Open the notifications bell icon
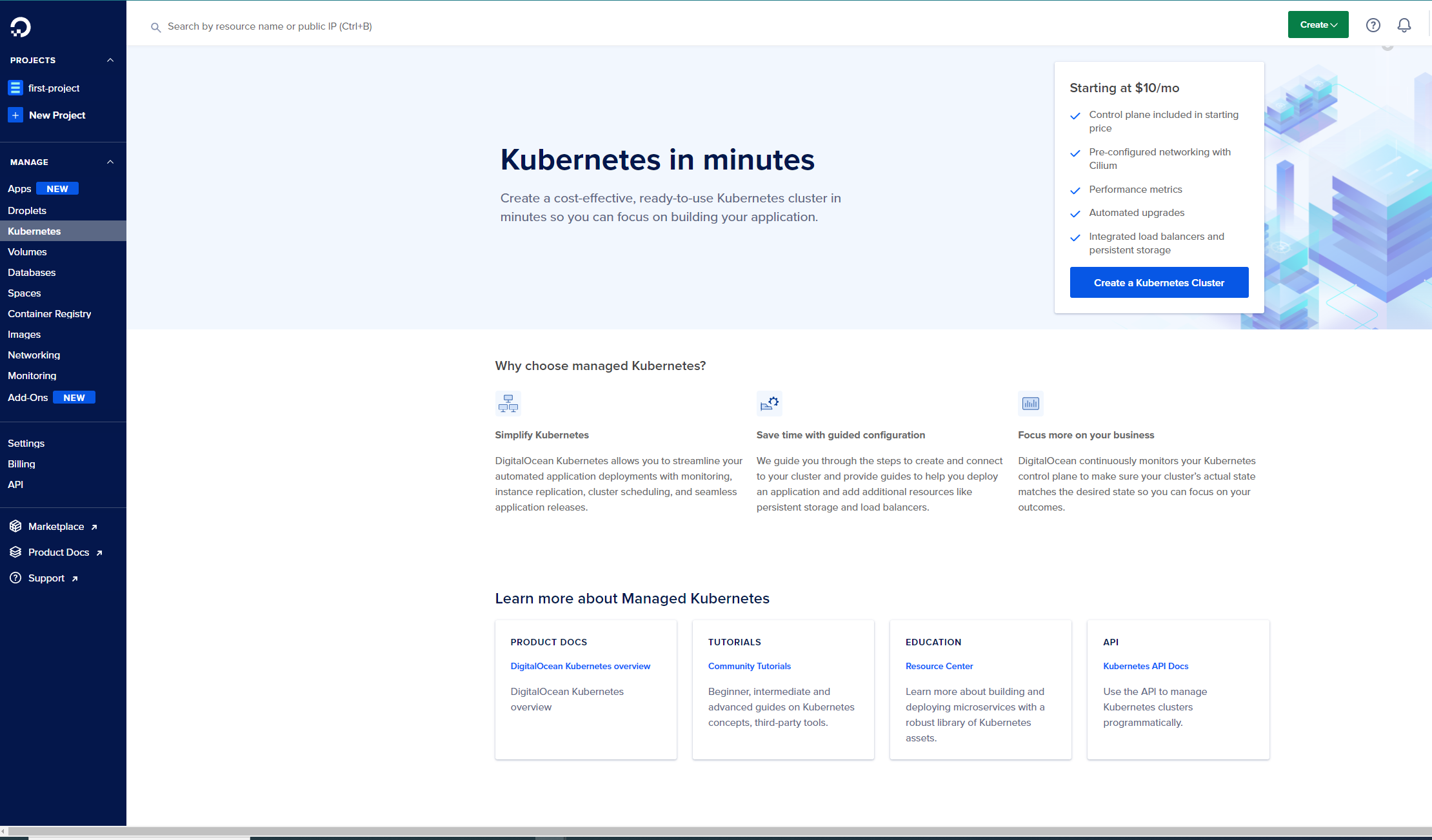 click(1404, 25)
